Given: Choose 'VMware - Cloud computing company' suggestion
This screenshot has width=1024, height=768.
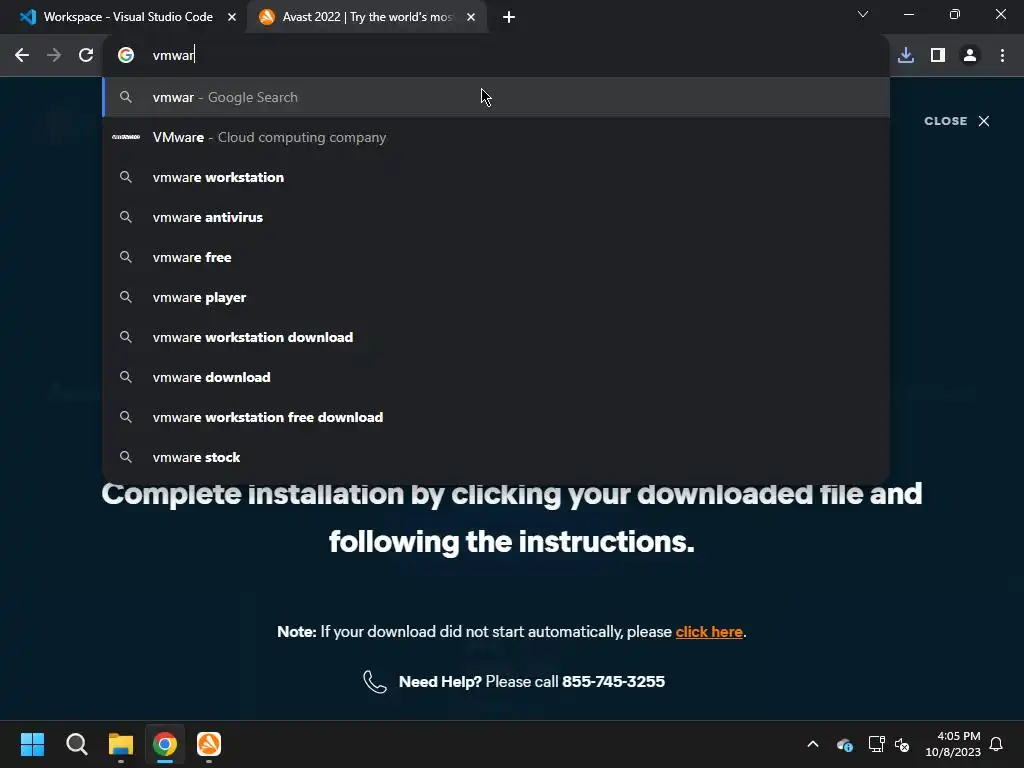Looking at the screenshot, I should pyautogui.click(x=496, y=137).
